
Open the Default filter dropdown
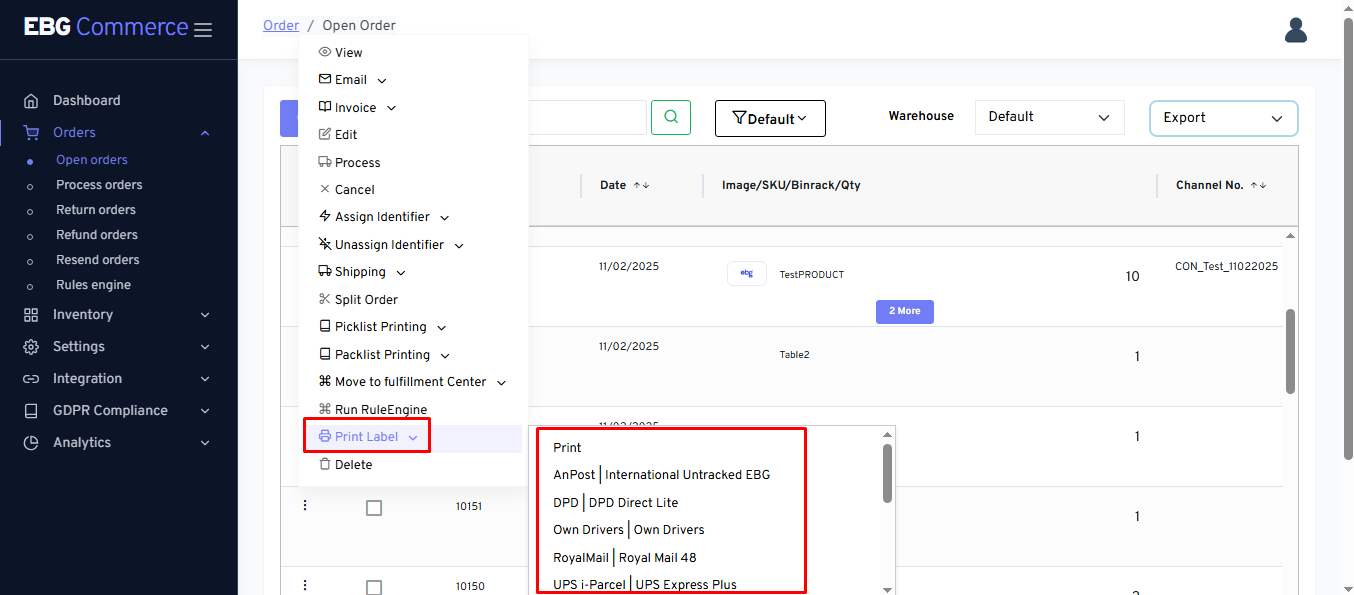769,118
